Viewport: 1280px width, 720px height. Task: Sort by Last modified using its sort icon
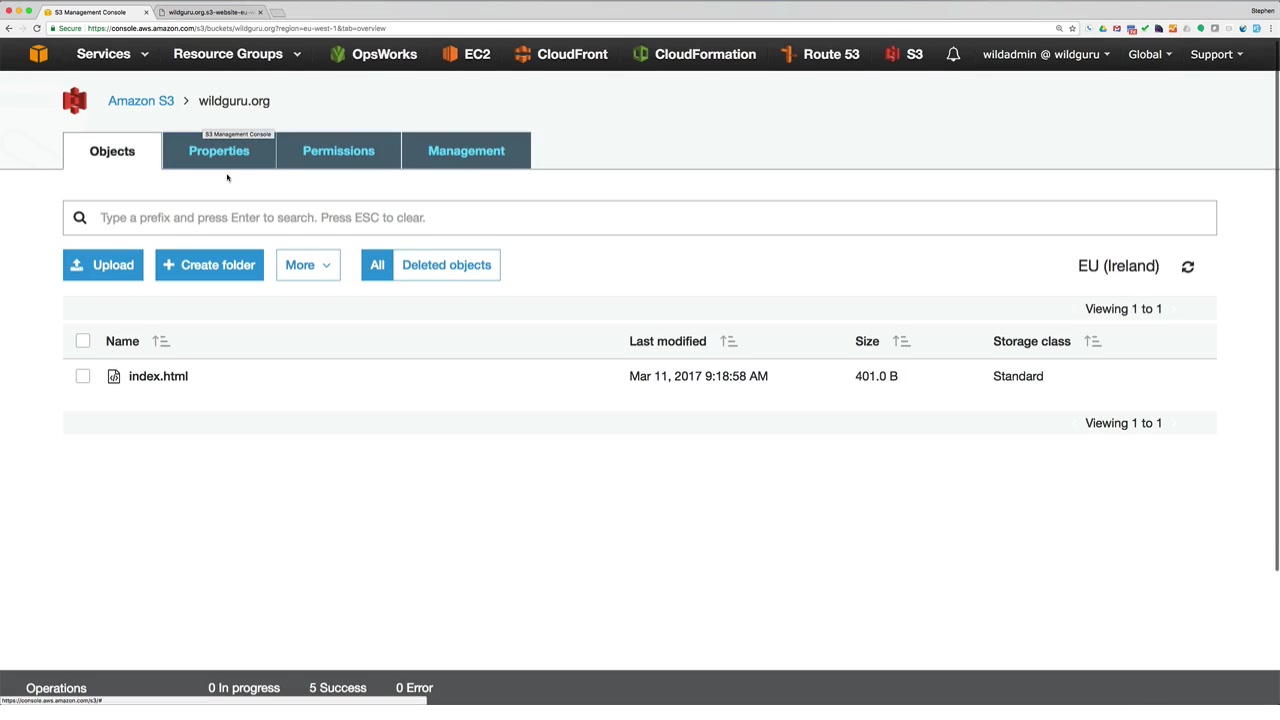(x=729, y=342)
